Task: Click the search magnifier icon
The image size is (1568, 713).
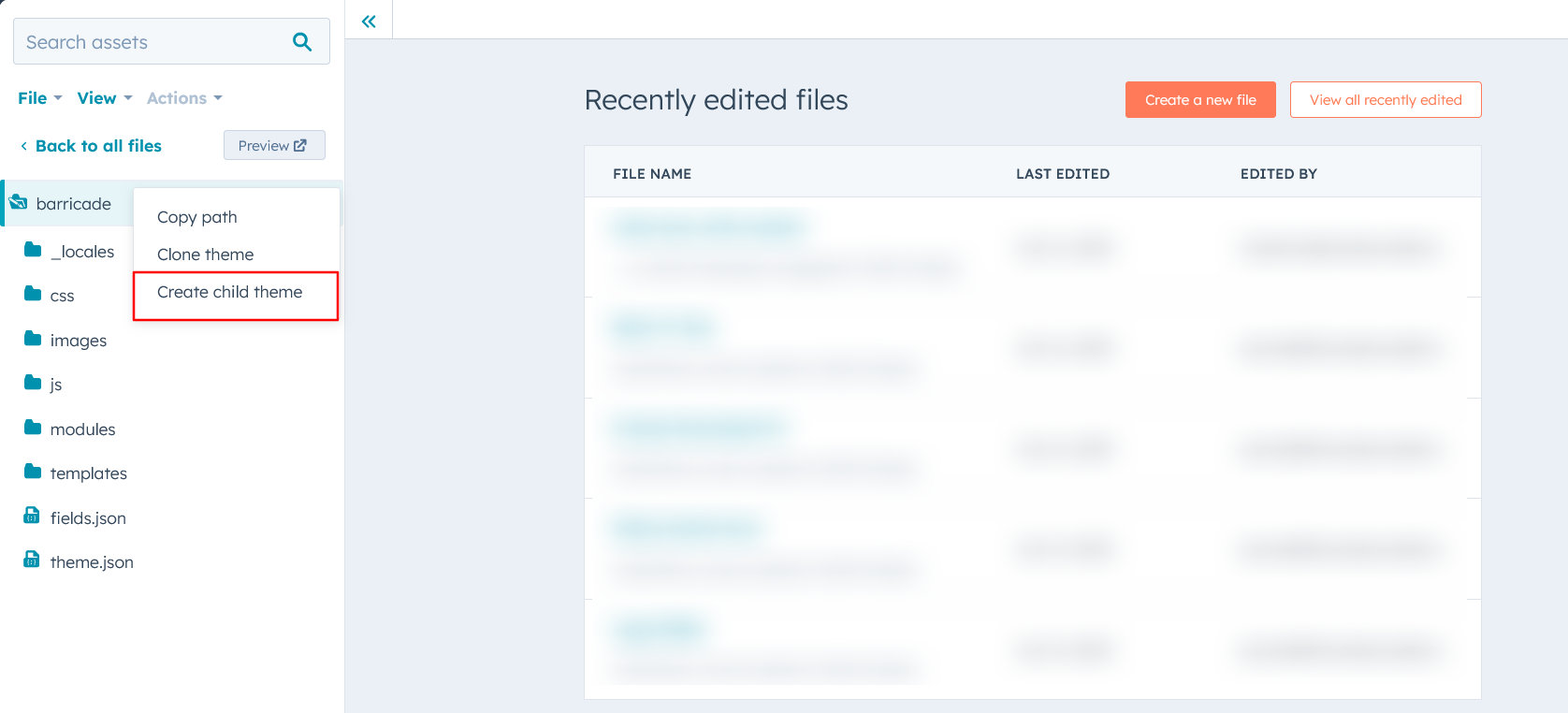Action: (301, 41)
